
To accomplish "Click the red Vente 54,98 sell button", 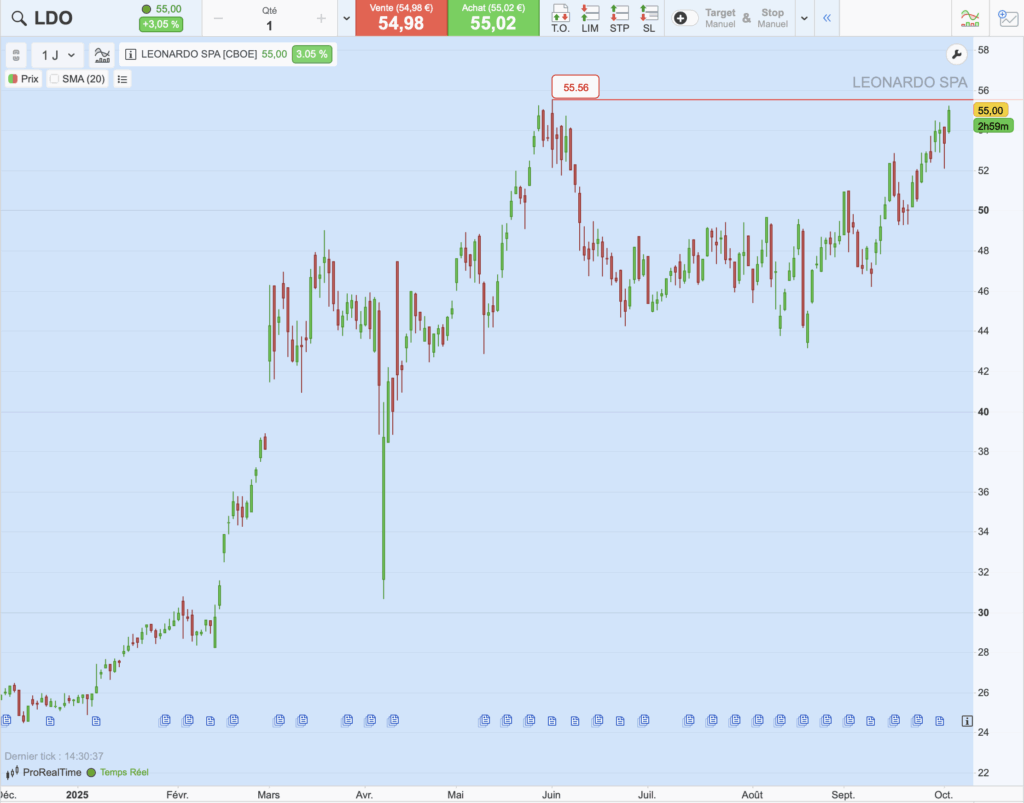I will pyautogui.click(x=400, y=18).
